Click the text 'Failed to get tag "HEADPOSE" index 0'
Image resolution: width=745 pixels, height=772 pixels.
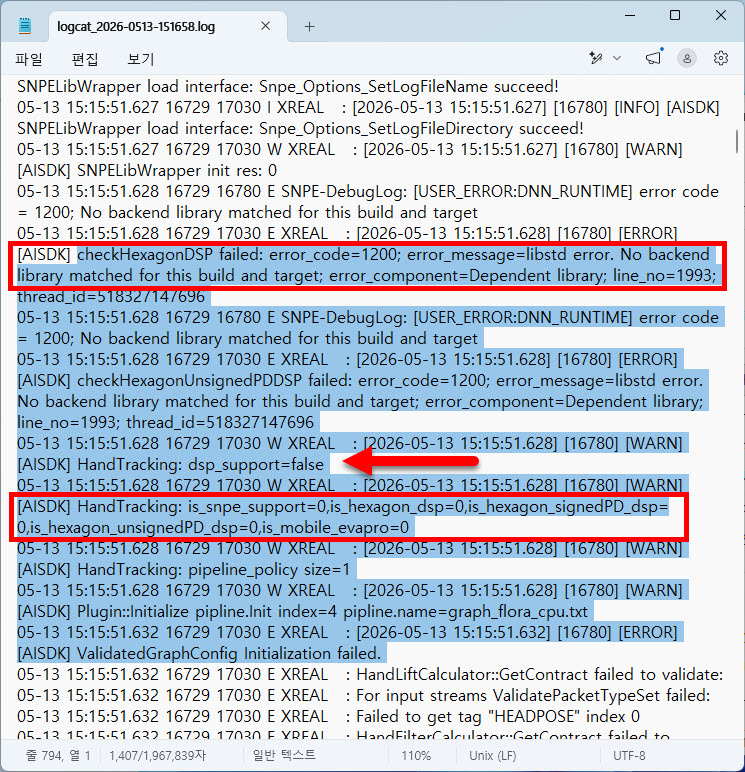[498, 716]
